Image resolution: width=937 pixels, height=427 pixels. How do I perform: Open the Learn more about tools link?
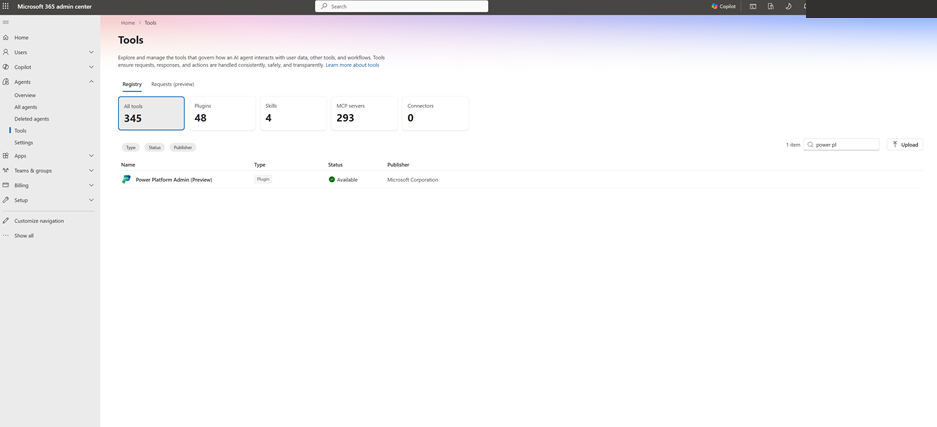tap(352, 65)
